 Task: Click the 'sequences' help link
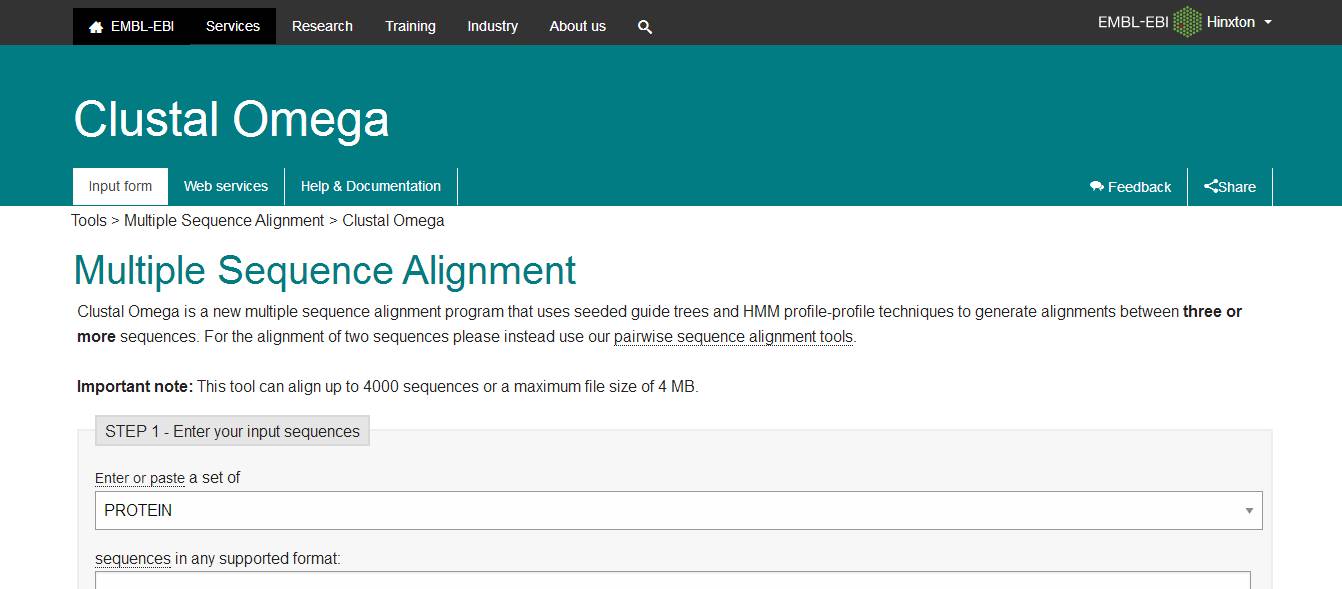tap(133, 558)
